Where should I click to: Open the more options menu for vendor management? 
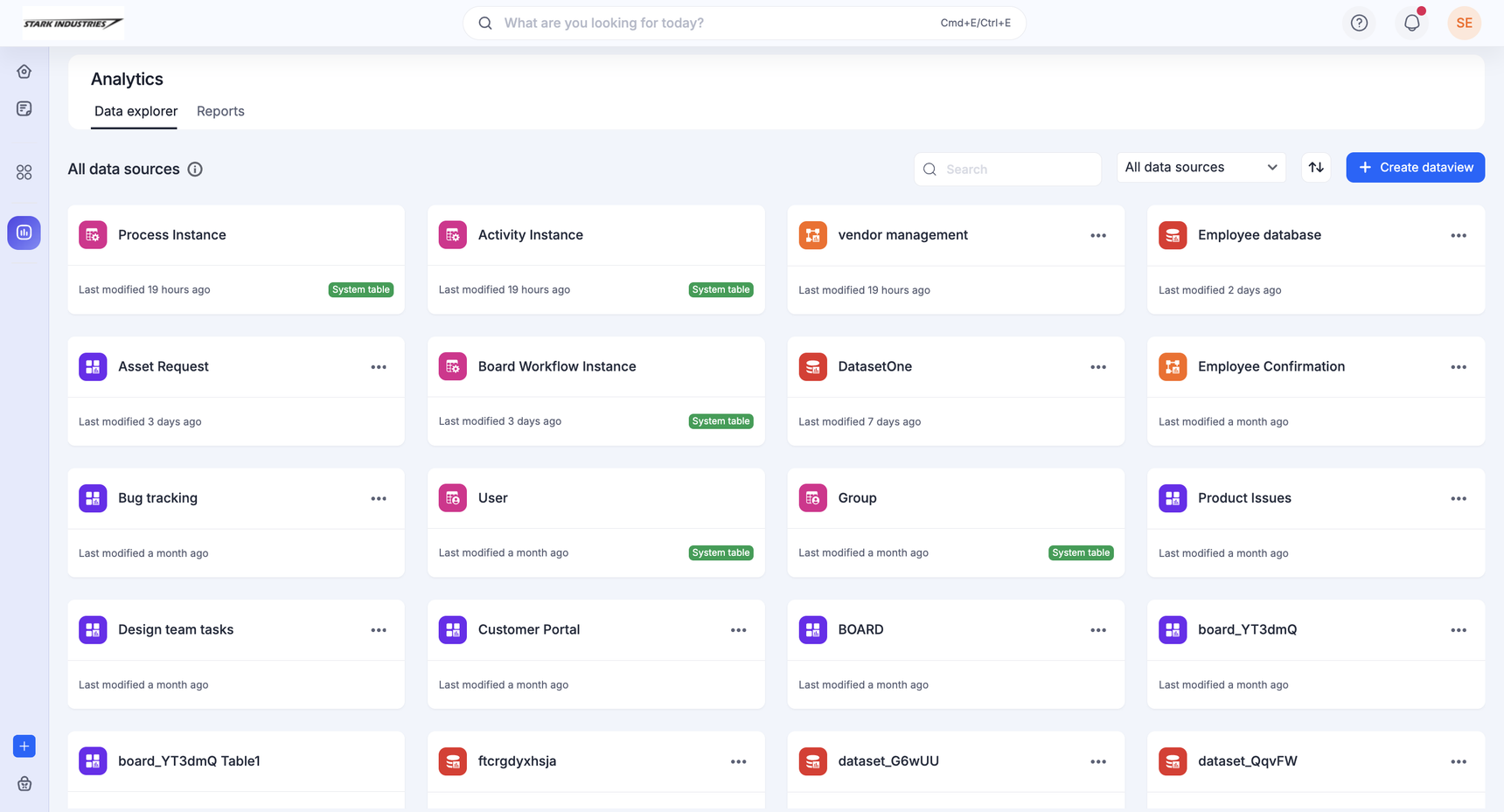tap(1098, 236)
